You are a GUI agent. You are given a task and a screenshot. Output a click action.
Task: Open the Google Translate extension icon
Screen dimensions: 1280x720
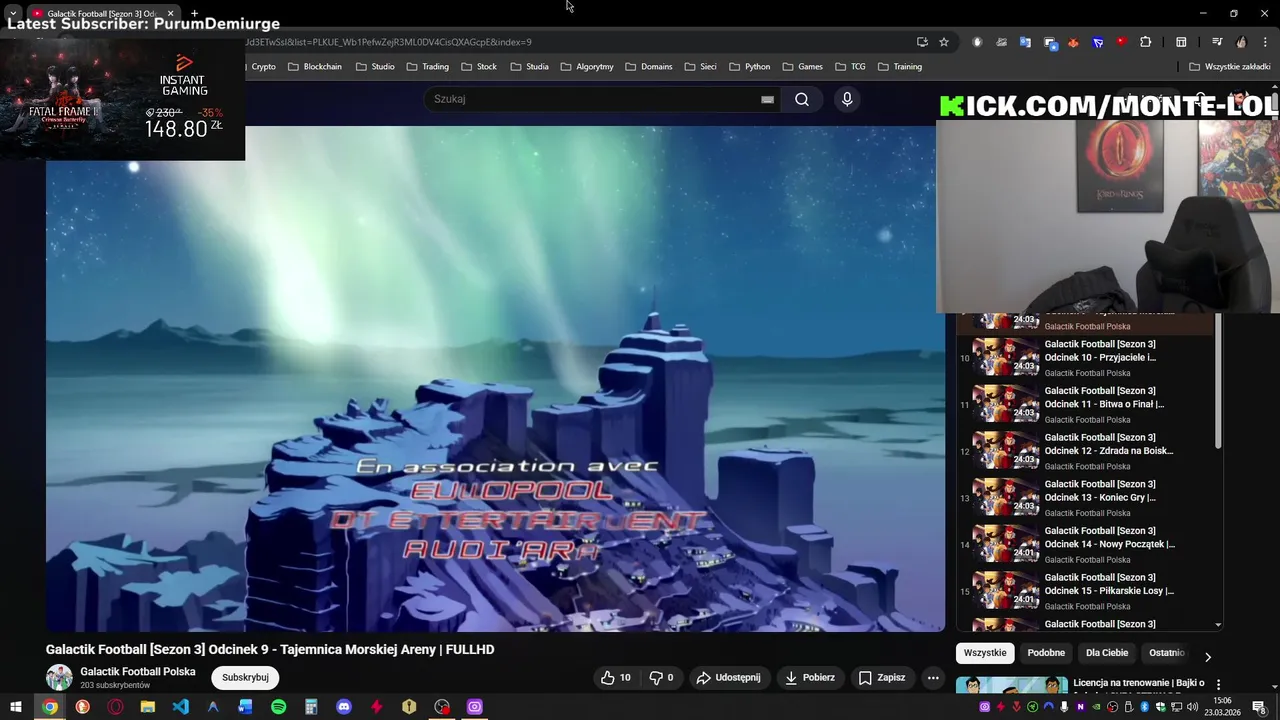[x=1025, y=42]
